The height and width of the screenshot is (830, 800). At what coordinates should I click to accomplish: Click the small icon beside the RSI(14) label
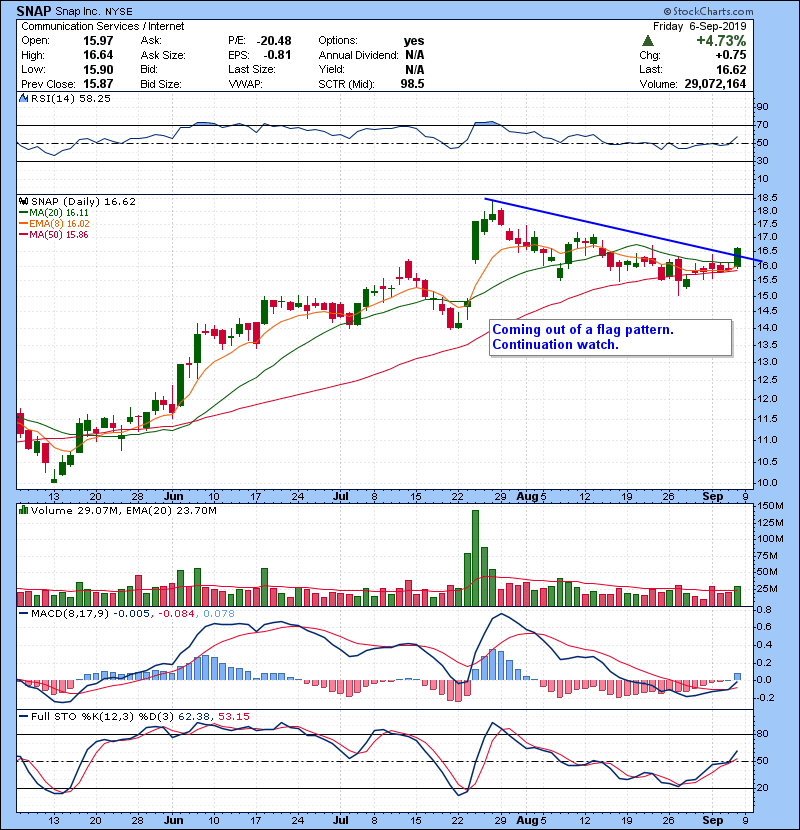click(x=23, y=98)
